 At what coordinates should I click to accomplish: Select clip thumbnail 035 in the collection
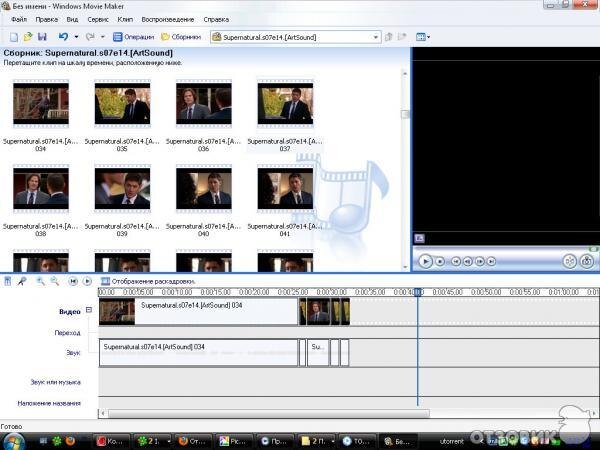[122, 104]
